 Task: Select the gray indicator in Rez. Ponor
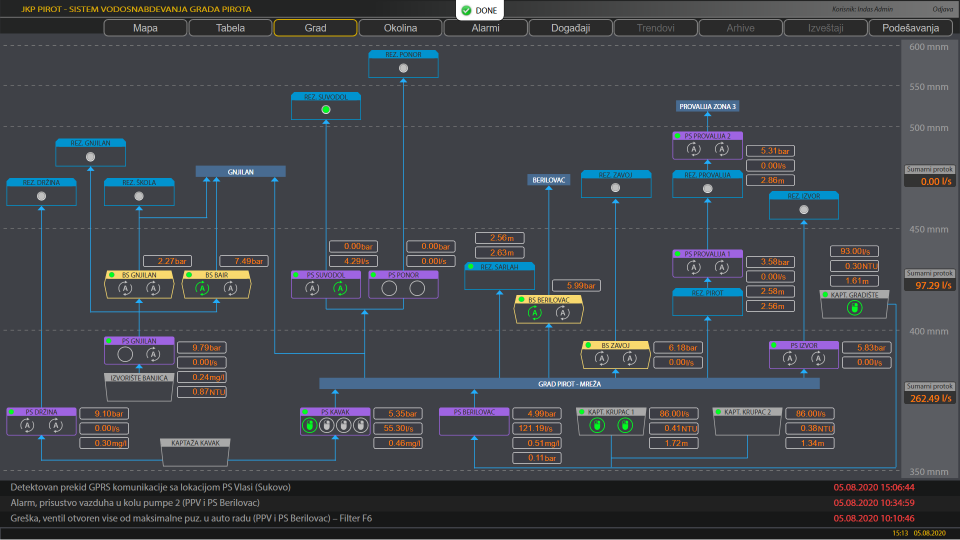[403, 69]
